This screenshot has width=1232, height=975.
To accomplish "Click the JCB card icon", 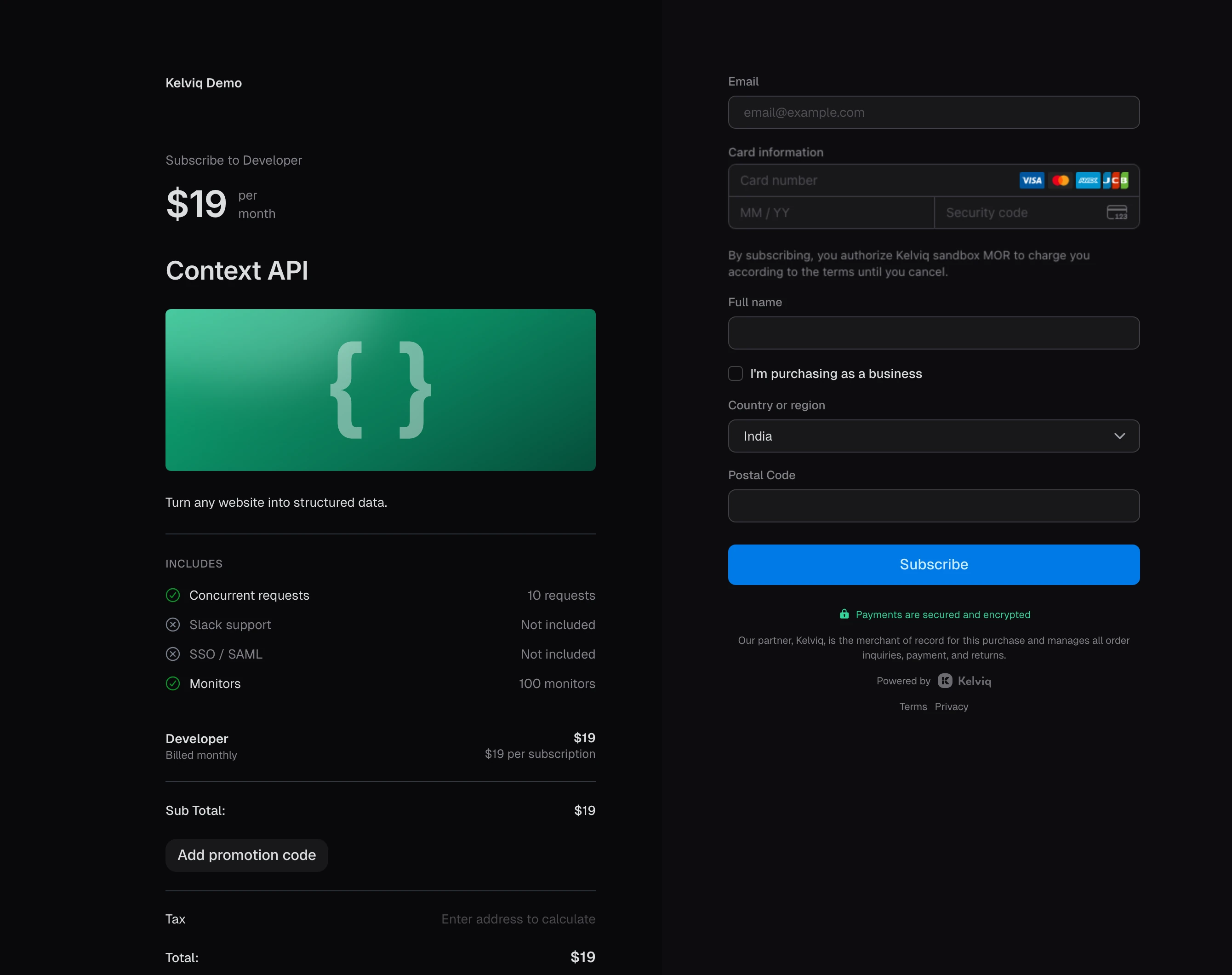I will pos(1116,180).
